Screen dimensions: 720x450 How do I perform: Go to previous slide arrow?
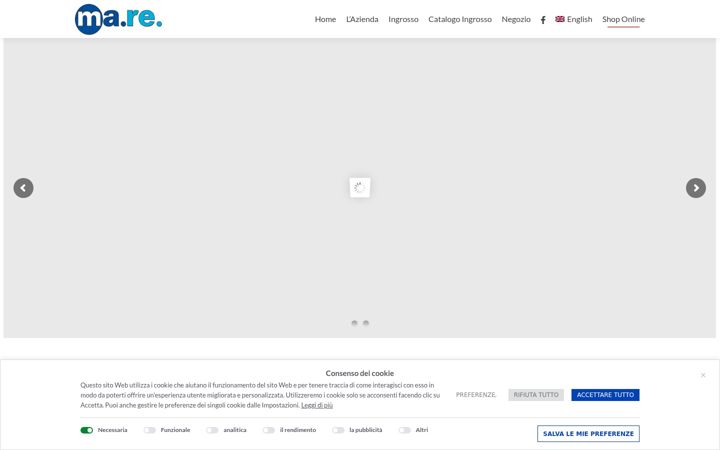point(23,188)
